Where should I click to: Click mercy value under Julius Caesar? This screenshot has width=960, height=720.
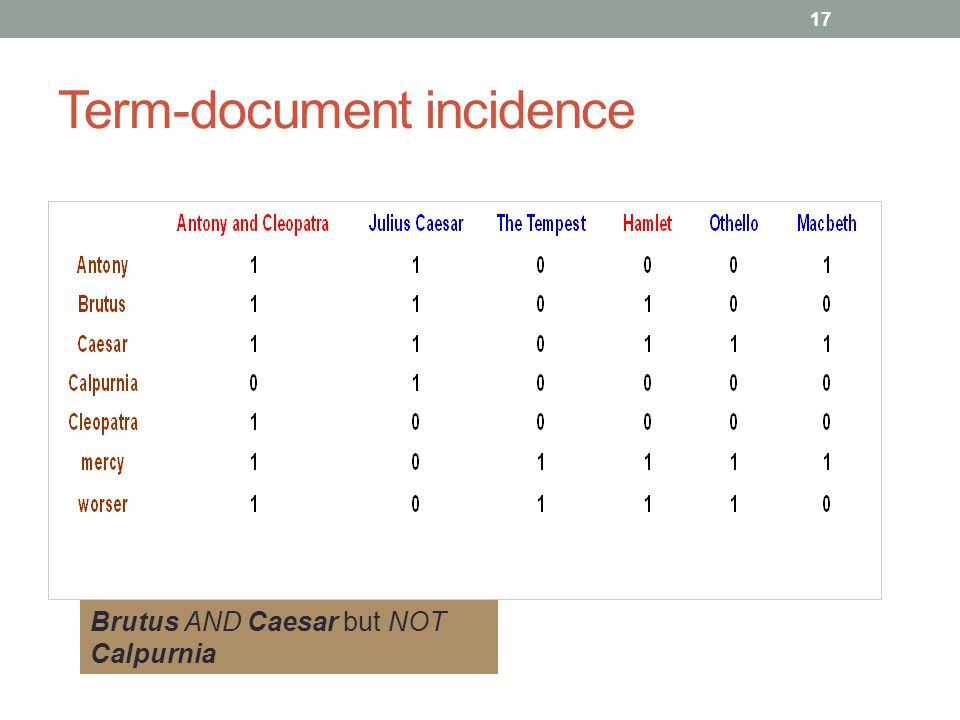click(x=415, y=462)
